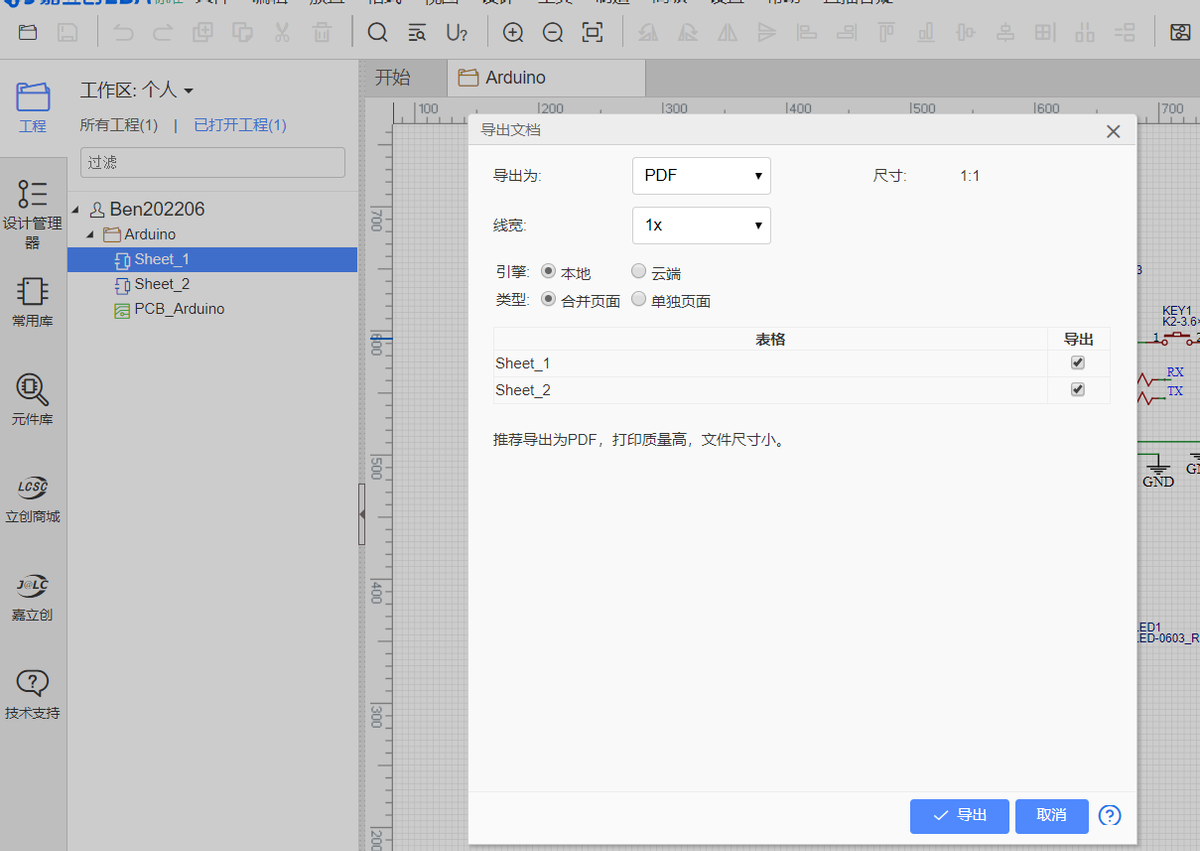Image resolution: width=1200 pixels, height=851 pixels.
Task: Click the Sheet_2 row text in the export table
Action: [523, 390]
